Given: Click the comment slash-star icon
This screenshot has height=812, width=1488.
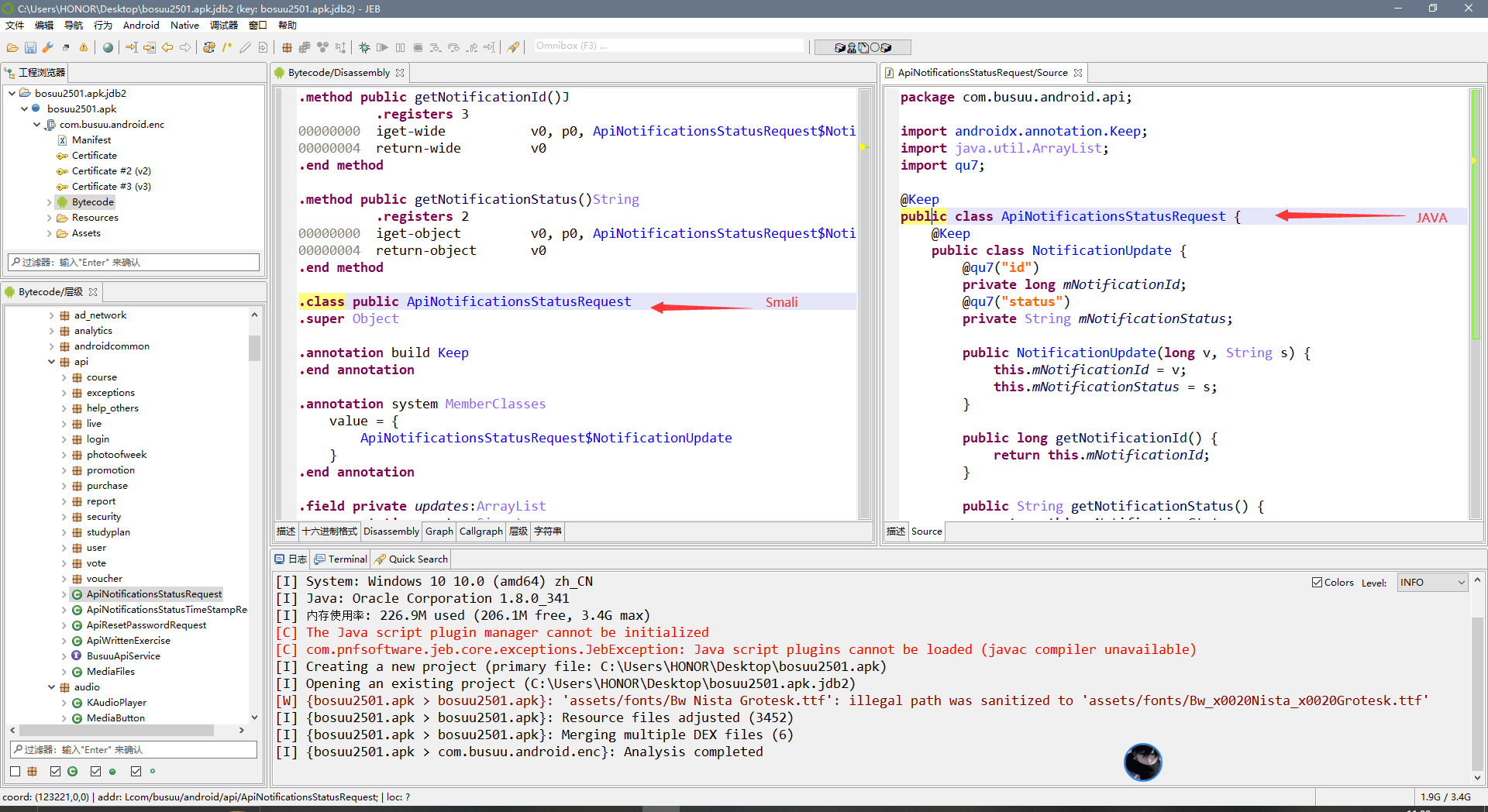Looking at the screenshot, I should click(x=227, y=48).
